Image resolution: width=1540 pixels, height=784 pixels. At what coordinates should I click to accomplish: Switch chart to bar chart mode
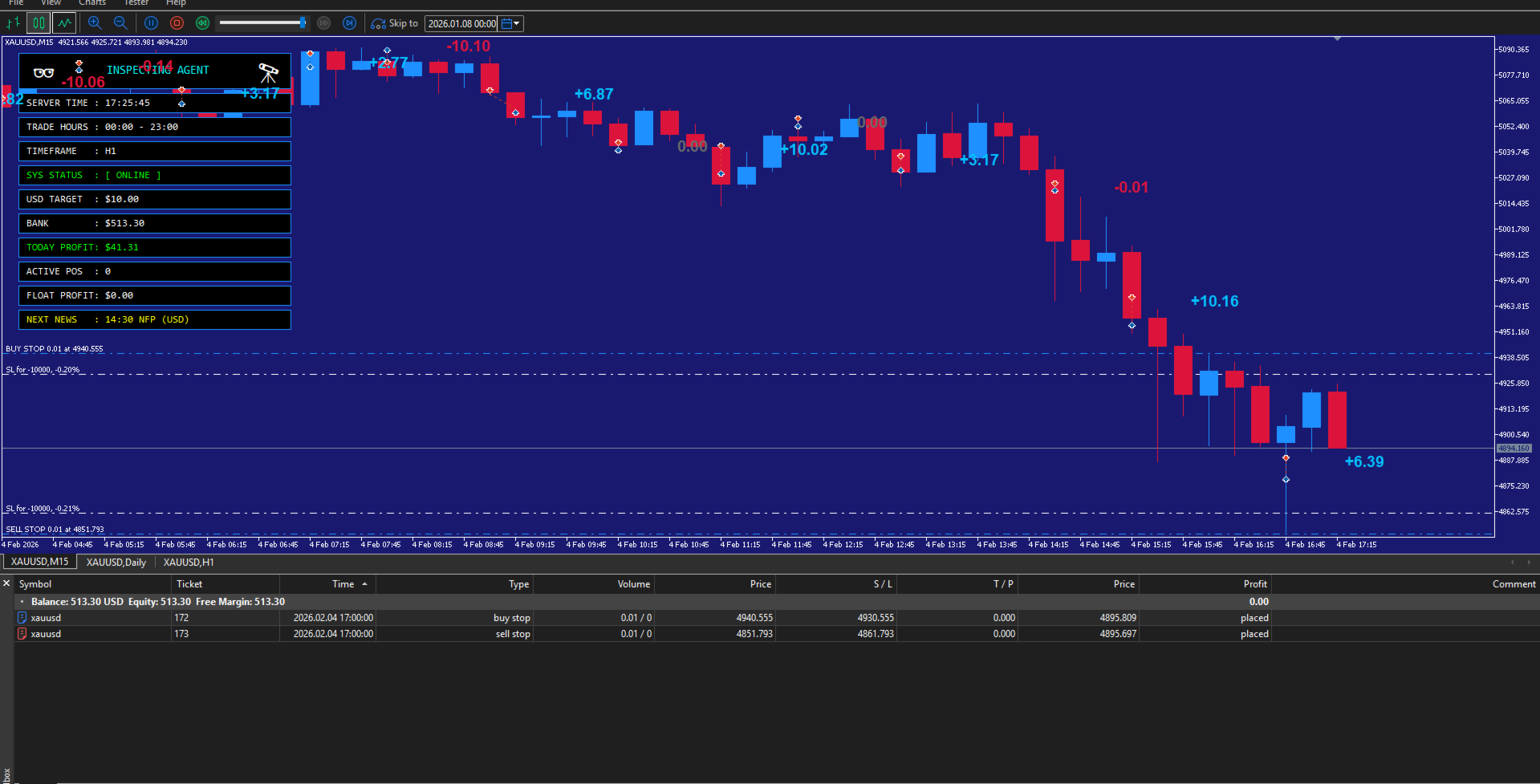click(13, 23)
